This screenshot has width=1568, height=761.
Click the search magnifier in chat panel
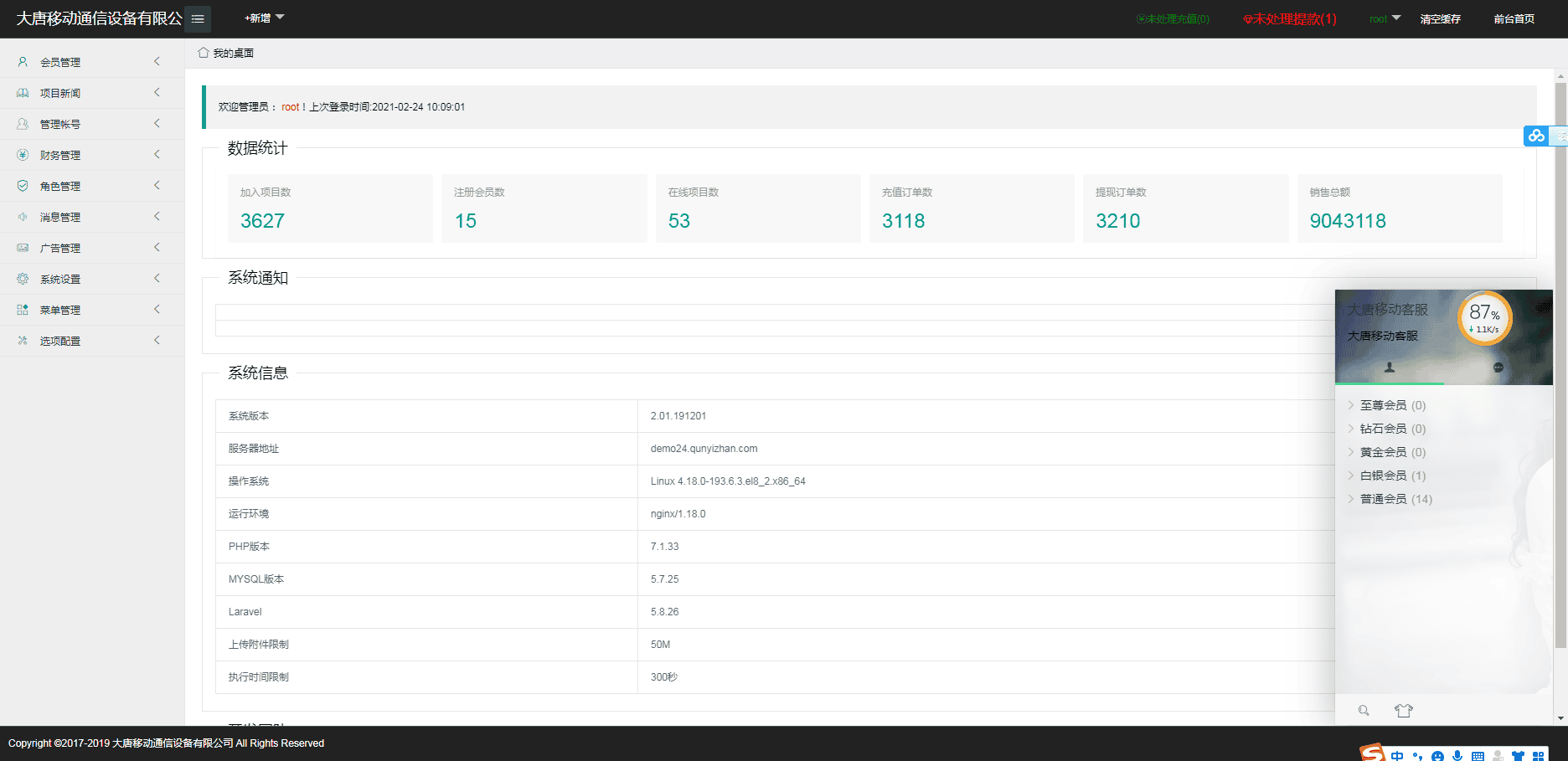pos(1364,711)
